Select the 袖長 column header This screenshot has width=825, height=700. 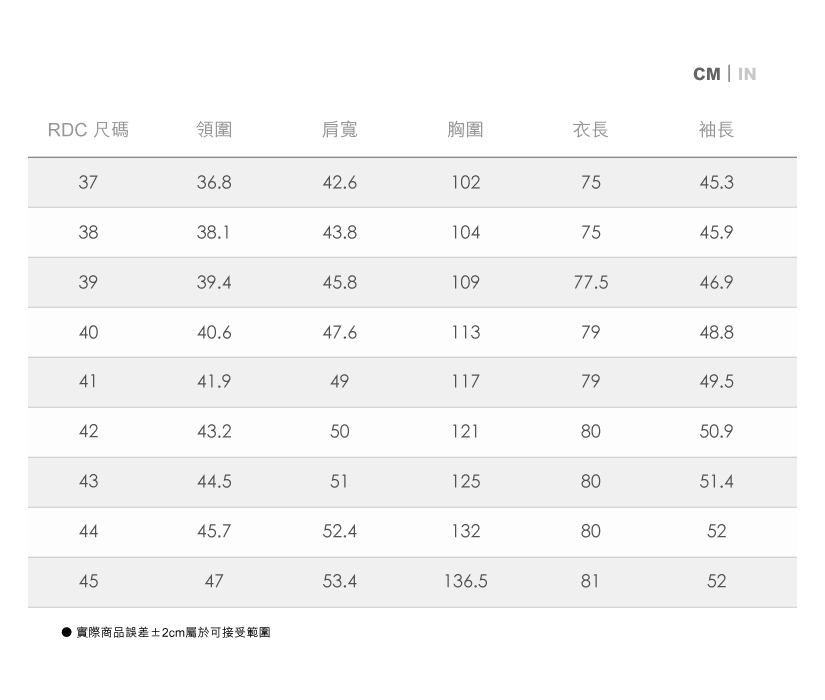point(716,129)
